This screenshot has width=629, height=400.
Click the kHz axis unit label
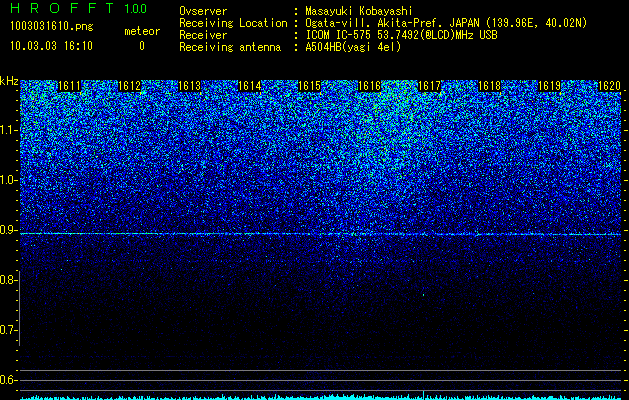coord(9,81)
